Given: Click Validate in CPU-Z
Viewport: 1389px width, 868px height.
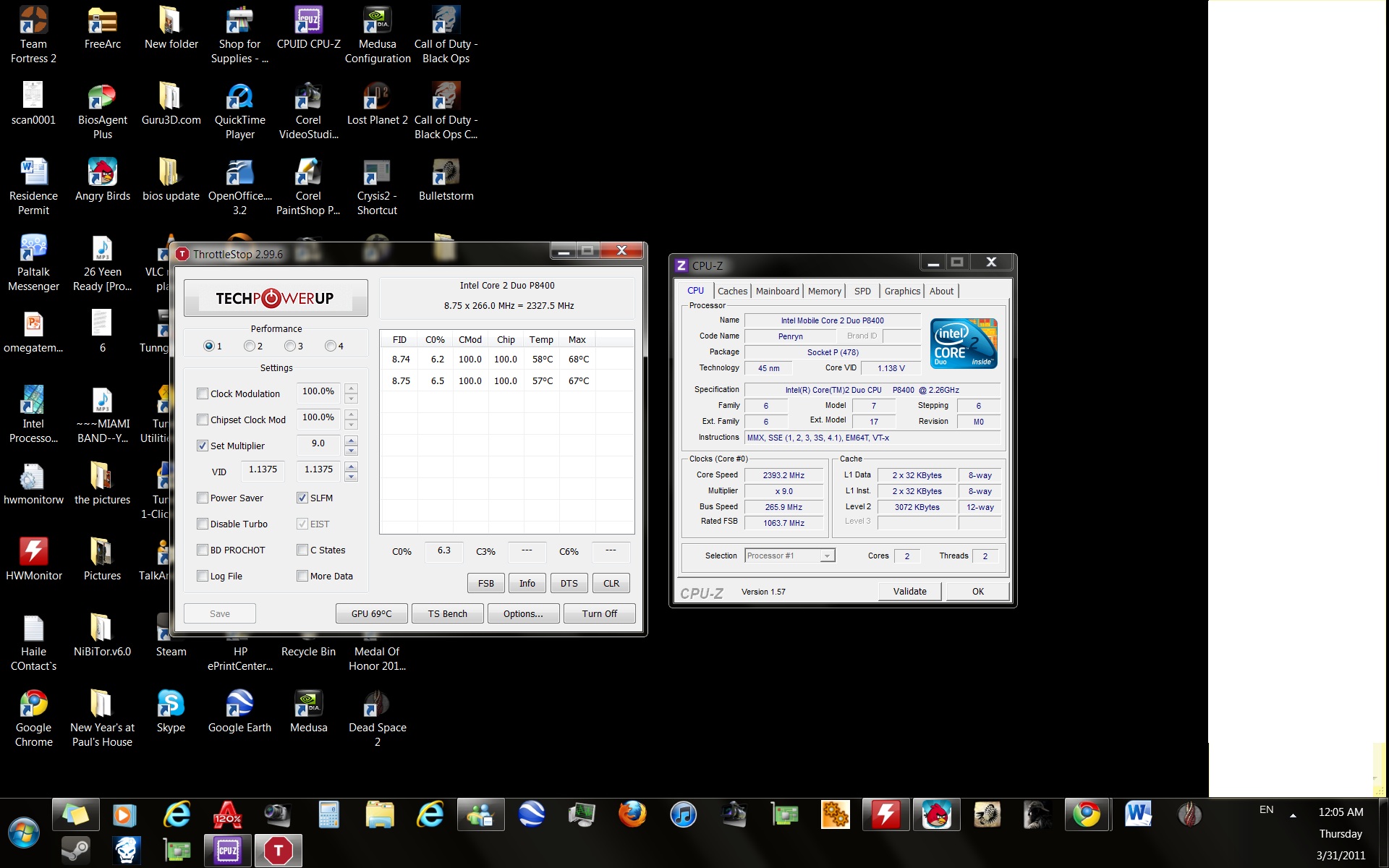Looking at the screenshot, I should coord(909,591).
